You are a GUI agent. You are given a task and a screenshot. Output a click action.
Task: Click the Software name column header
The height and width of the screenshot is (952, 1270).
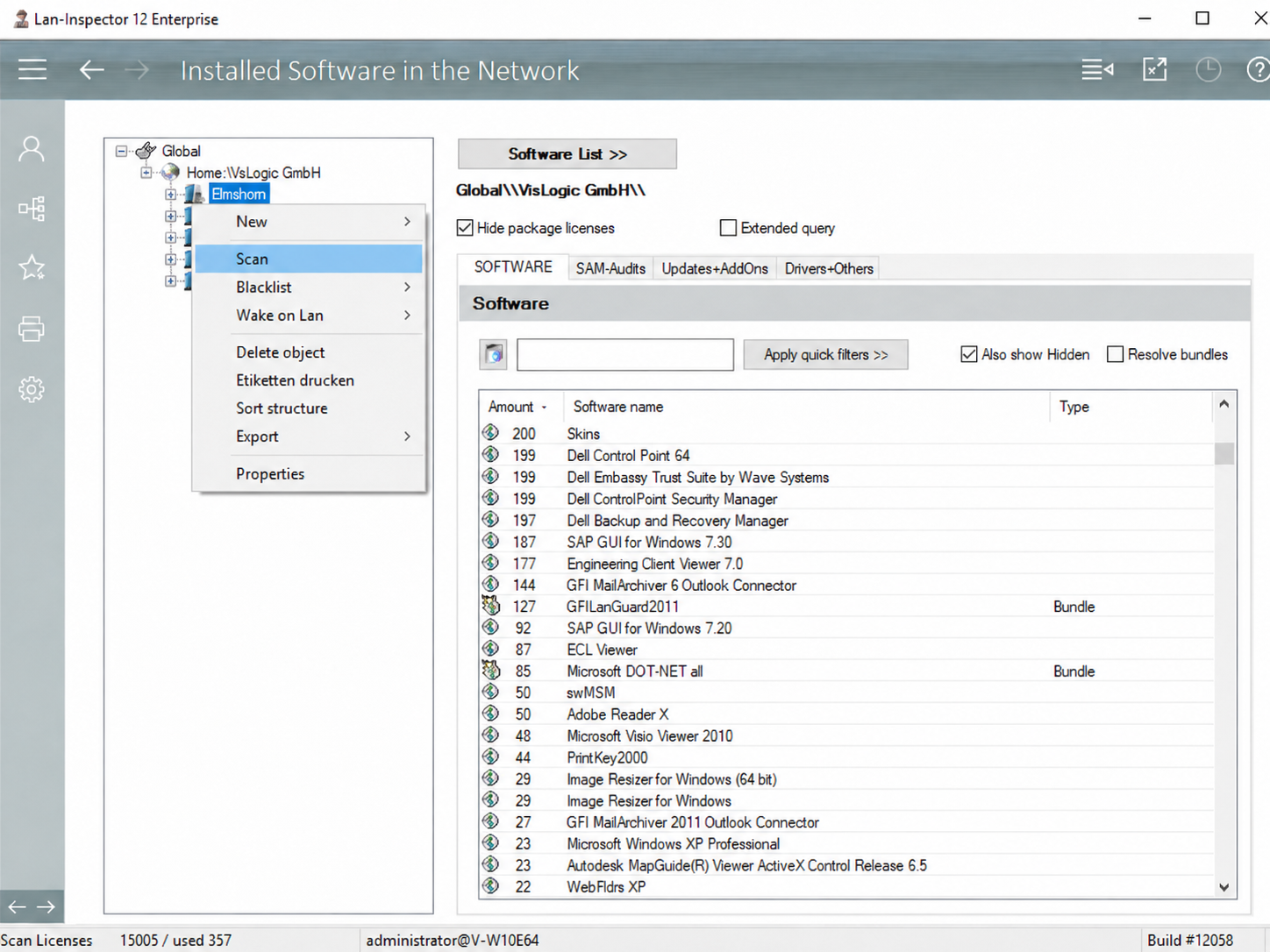[806, 407]
